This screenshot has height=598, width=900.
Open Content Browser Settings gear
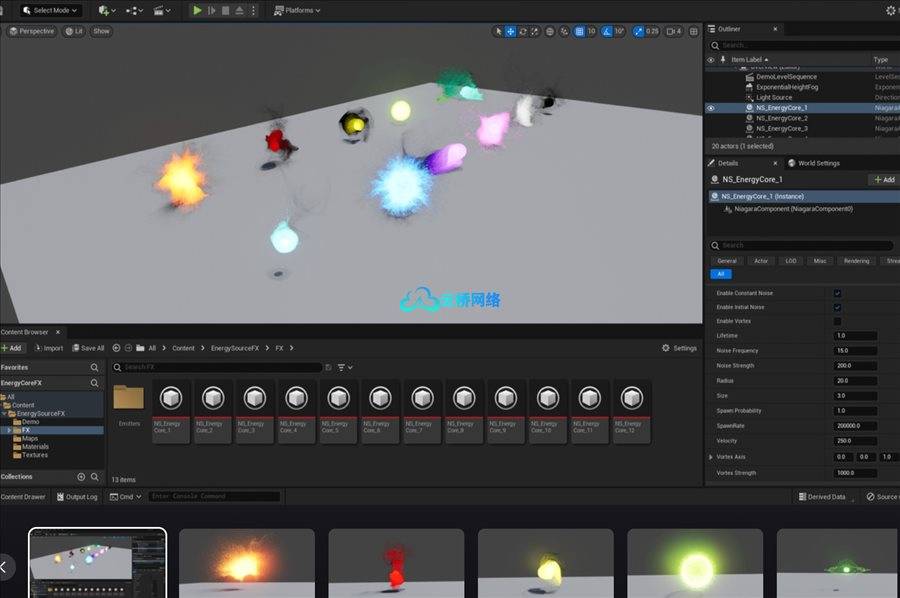coord(679,348)
